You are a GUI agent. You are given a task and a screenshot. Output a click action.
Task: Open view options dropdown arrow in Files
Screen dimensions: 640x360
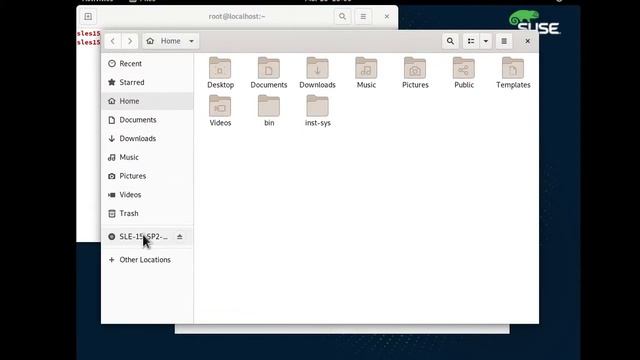[x=486, y=41]
